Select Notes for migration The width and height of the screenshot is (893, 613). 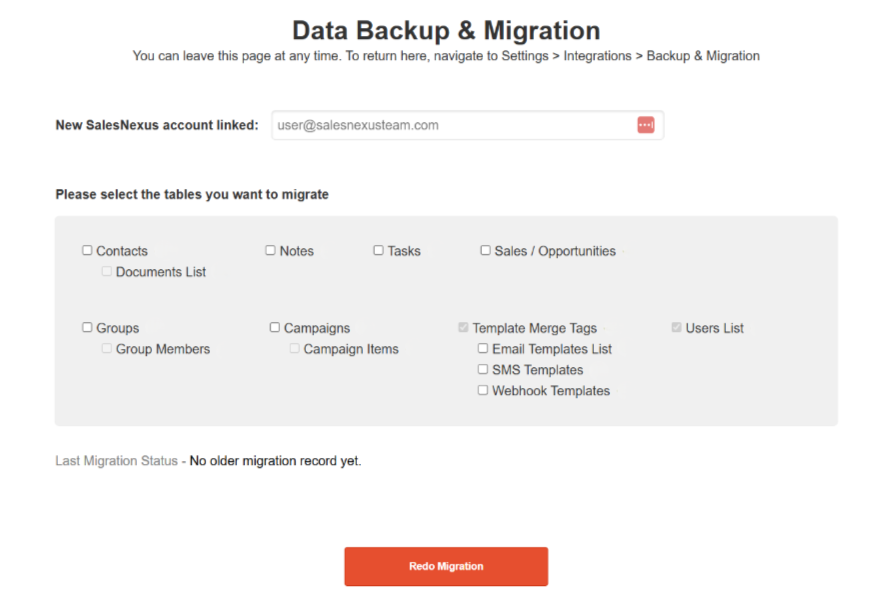(270, 250)
